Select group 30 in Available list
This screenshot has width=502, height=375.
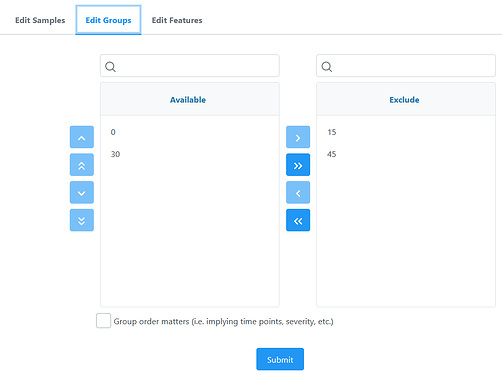[190, 154]
